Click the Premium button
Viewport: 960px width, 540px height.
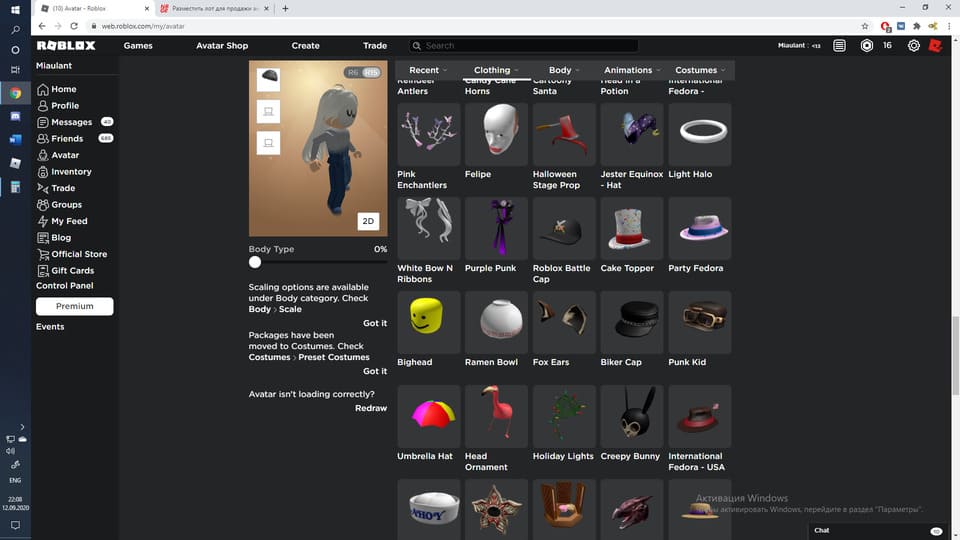(74, 306)
